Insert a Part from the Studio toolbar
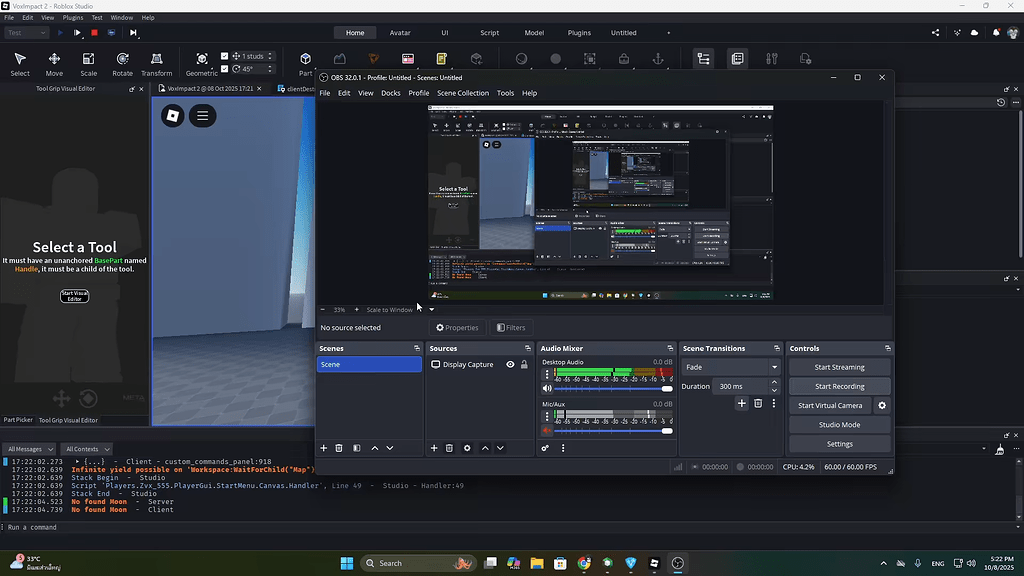 [x=305, y=64]
